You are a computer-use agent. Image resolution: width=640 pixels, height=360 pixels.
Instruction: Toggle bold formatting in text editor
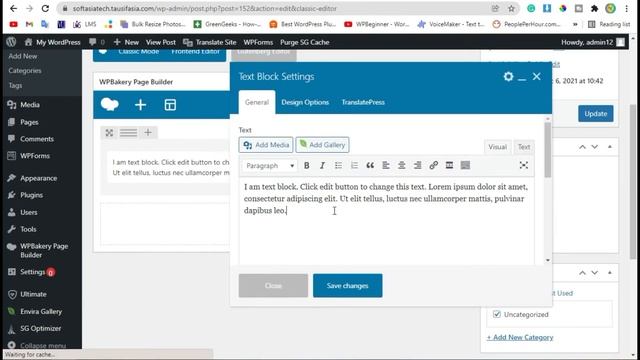[307, 165]
